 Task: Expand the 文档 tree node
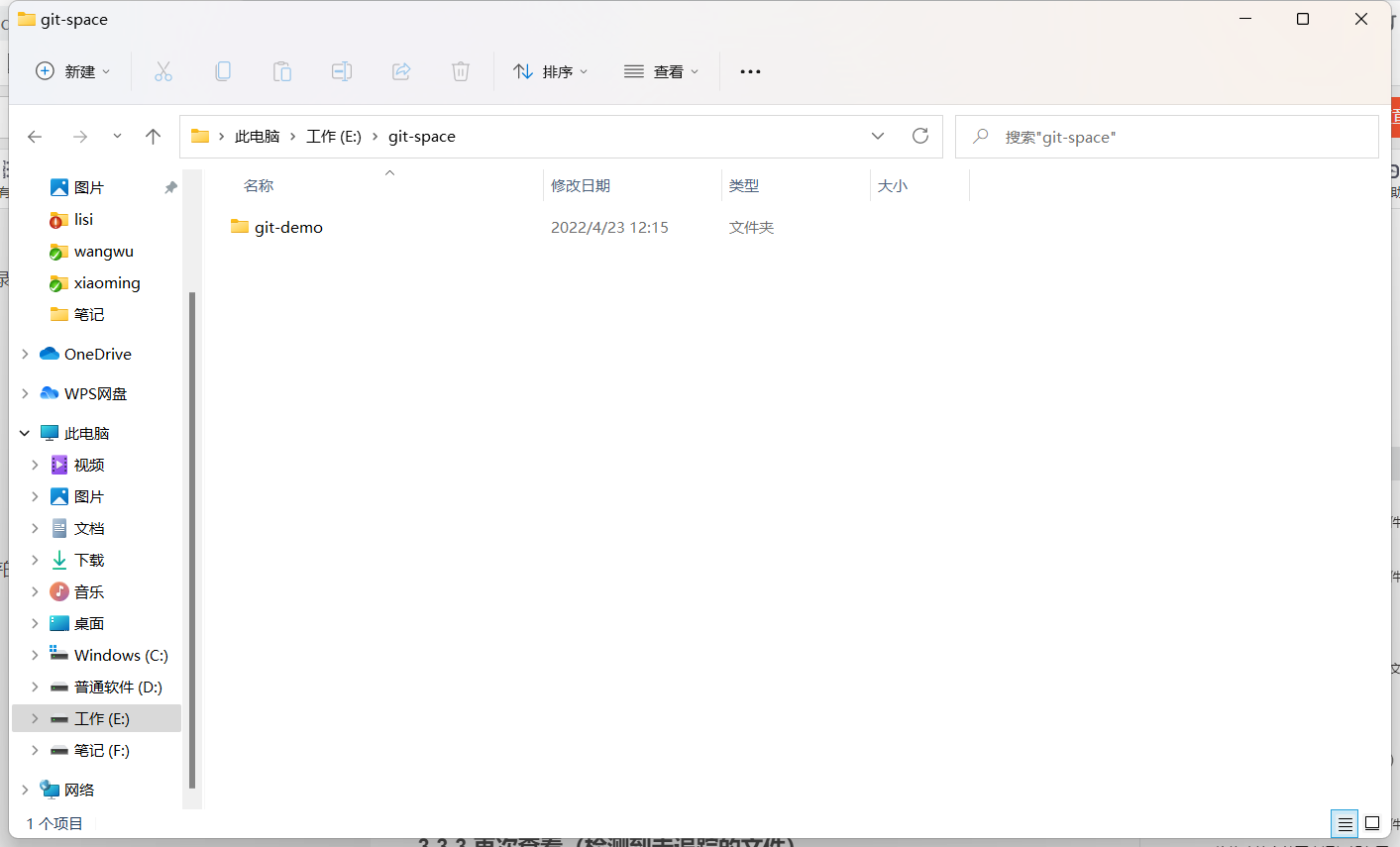coord(35,528)
